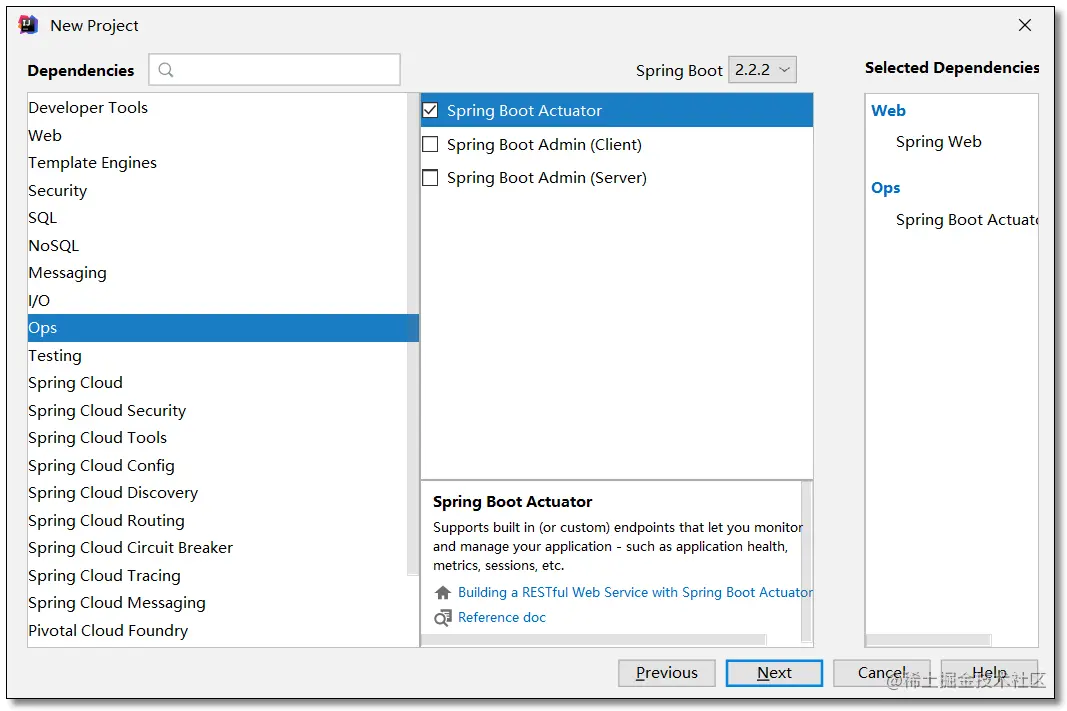The image size is (1067, 711).
Task: Click the Selected Dependencies horizontal scrollbar
Action: point(928,640)
